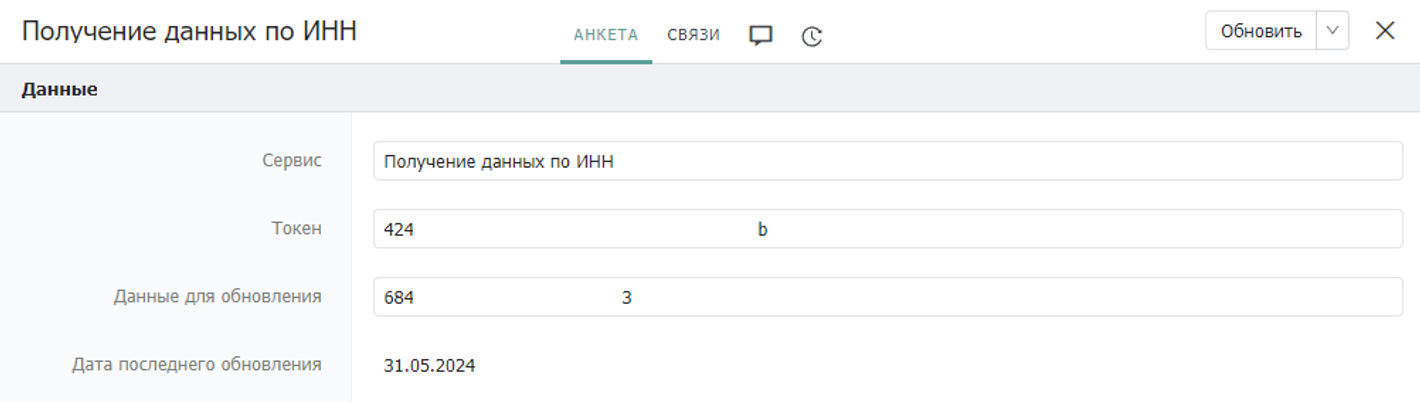The image size is (1420, 402).
Task: Focus the Данные для обновления field
Action: [x=888, y=297]
